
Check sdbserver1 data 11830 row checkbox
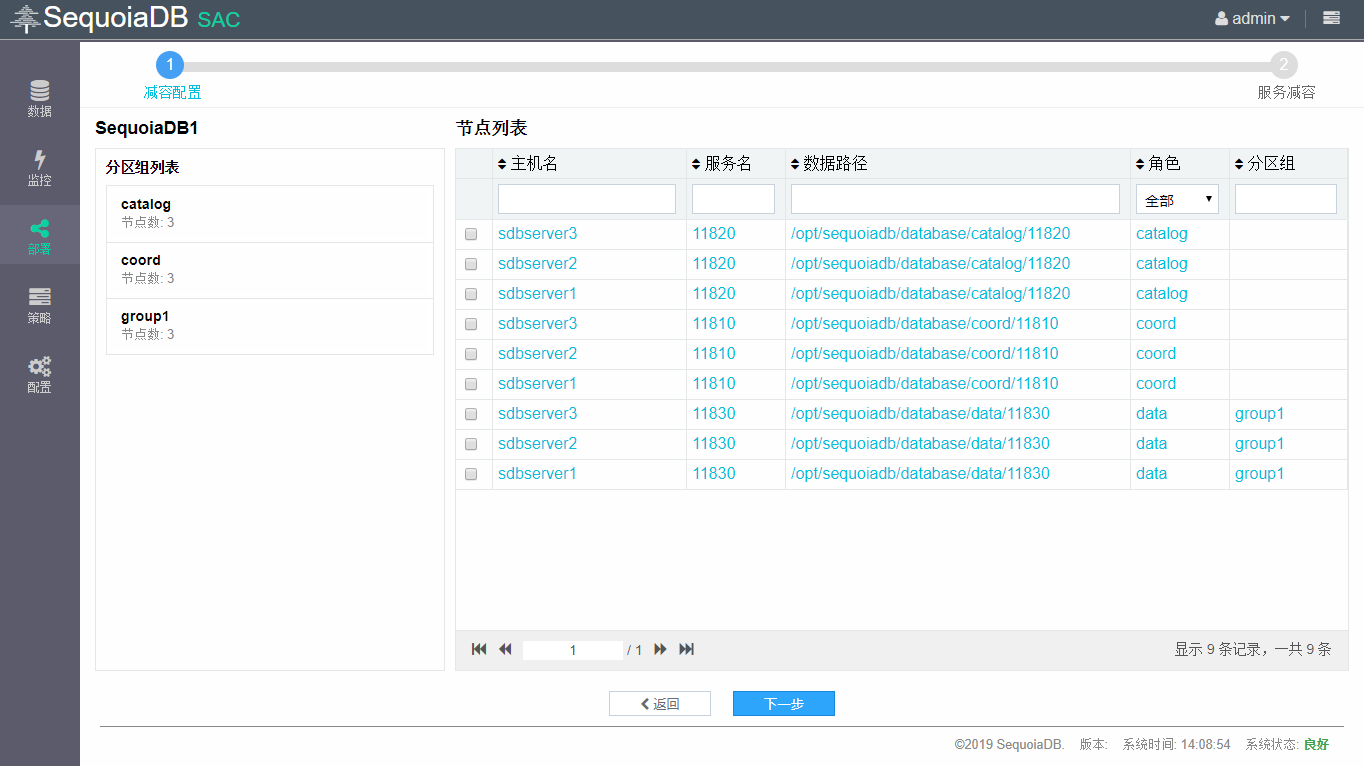[x=471, y=474]
